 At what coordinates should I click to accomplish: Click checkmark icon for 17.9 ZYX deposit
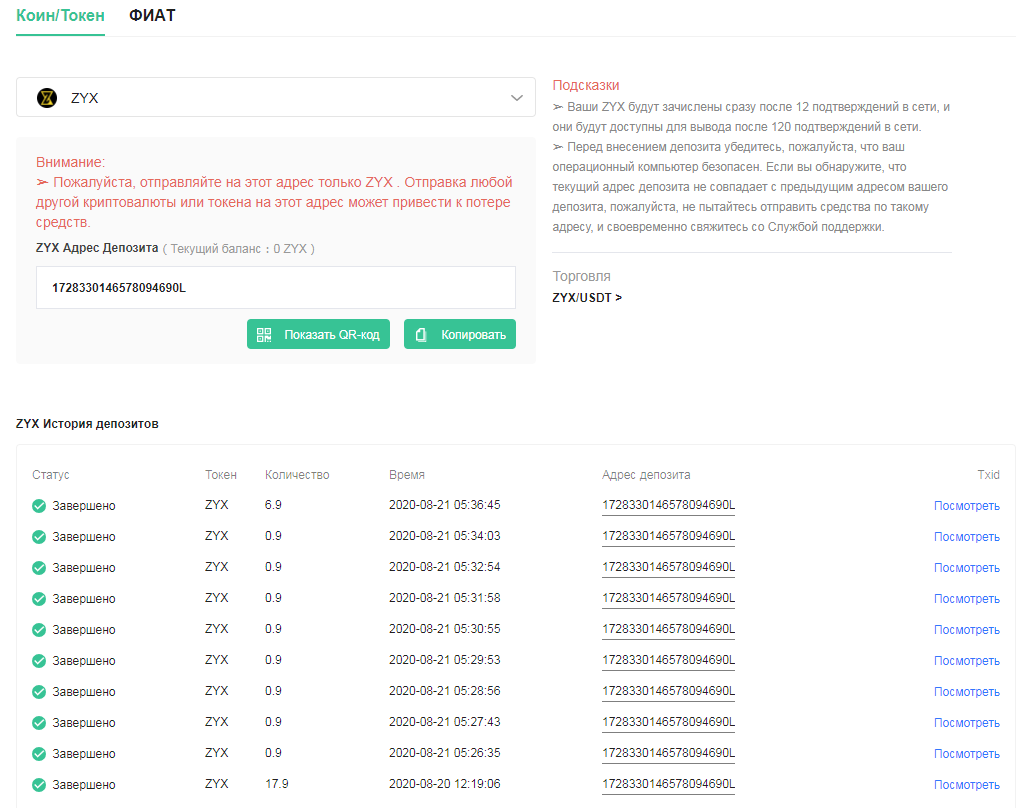[39, 785]
